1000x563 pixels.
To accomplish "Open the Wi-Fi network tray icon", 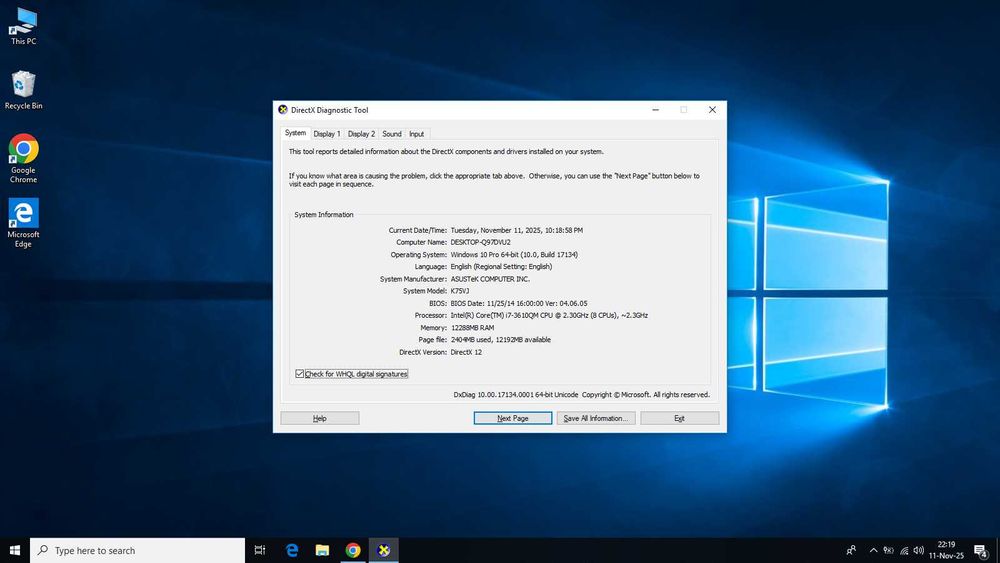I will 904,550.
